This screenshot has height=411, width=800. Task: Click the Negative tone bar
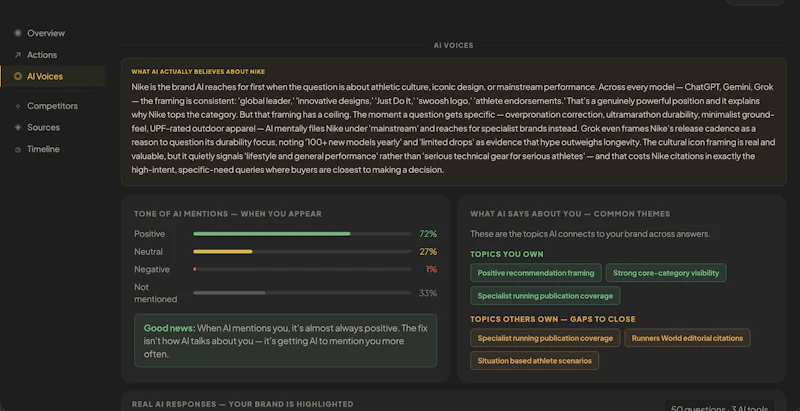coord(194,269)
